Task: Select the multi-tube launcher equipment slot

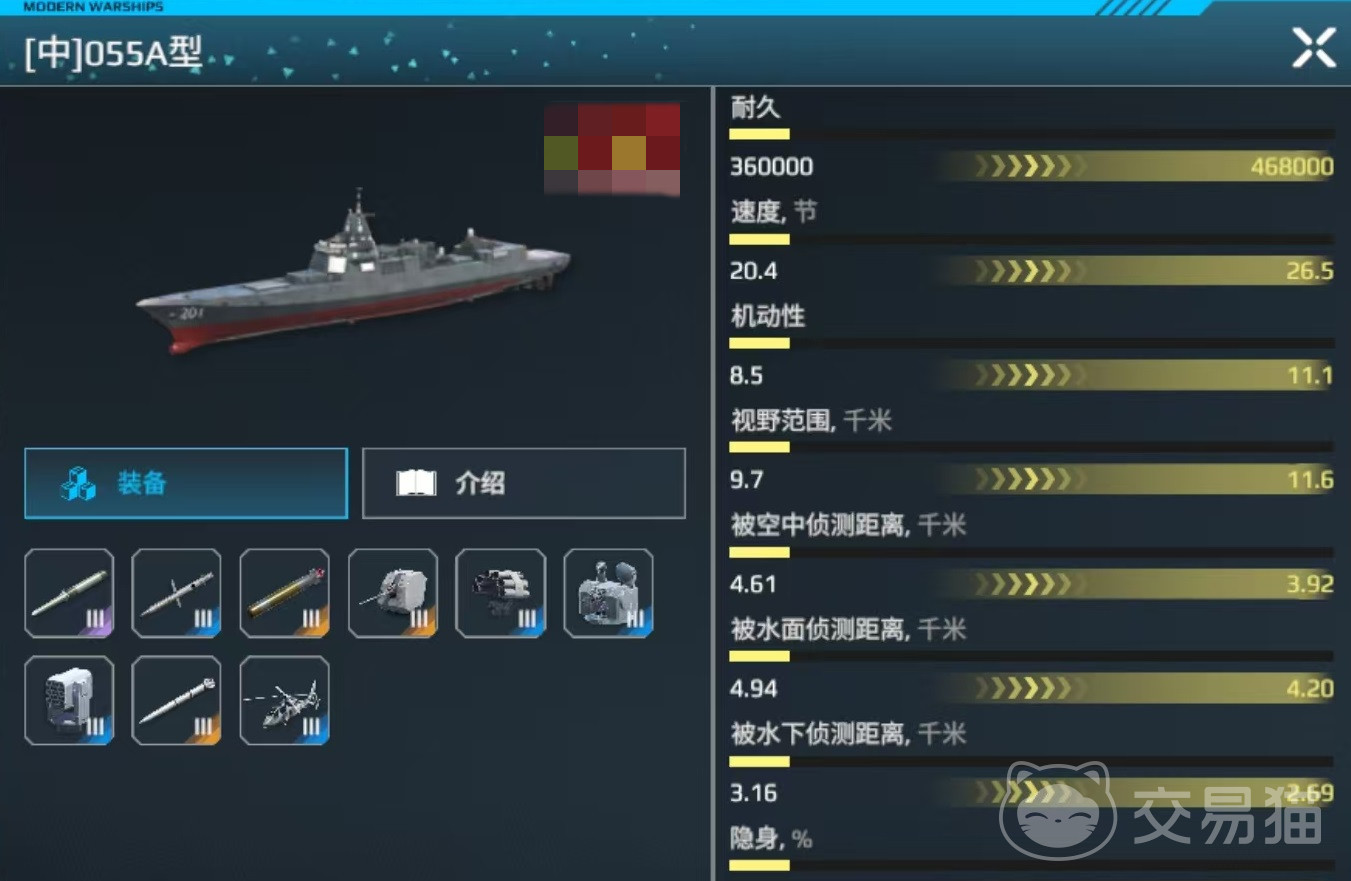Action: tap(501, 593)
